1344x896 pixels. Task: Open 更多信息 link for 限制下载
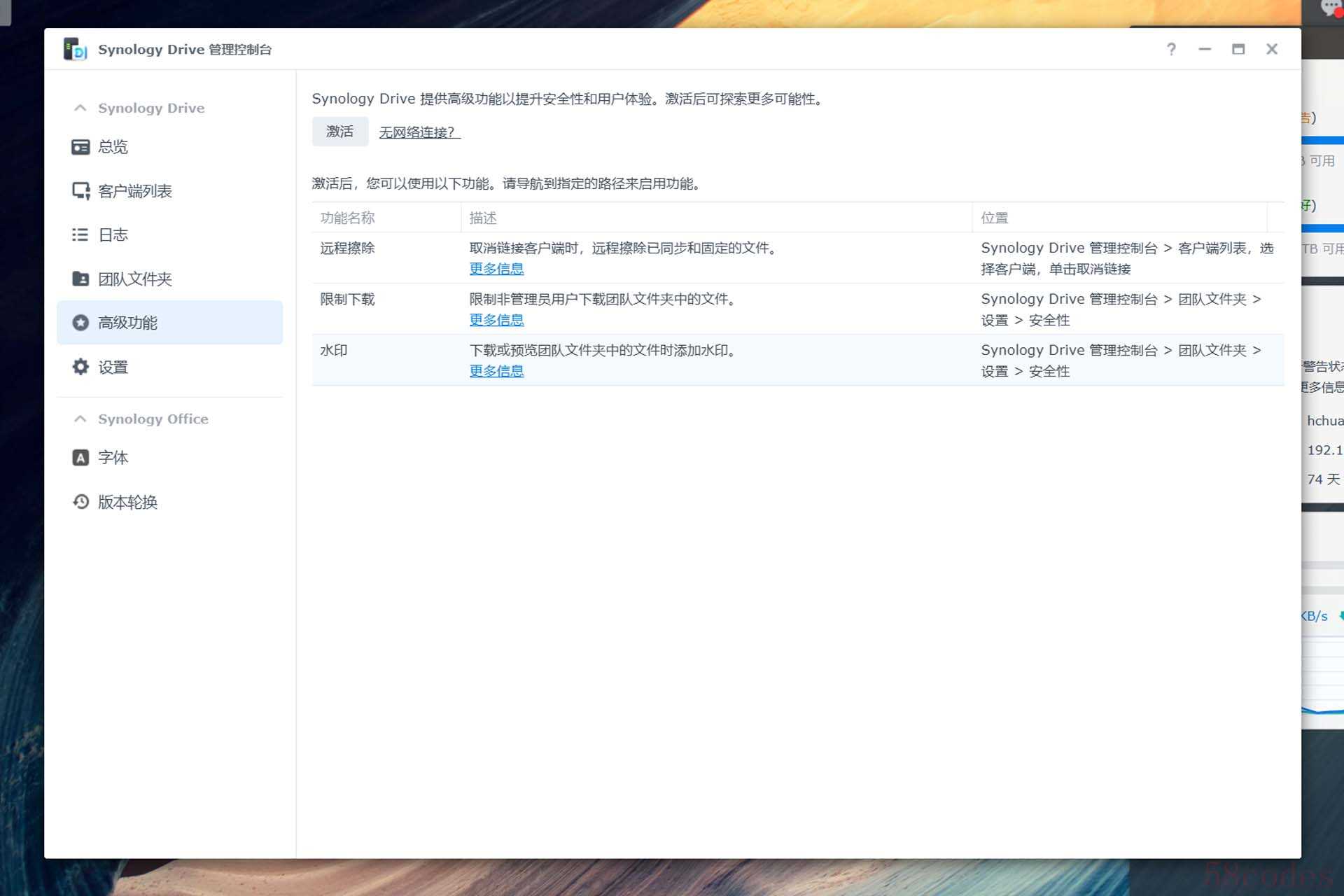[x=496, y=320]
